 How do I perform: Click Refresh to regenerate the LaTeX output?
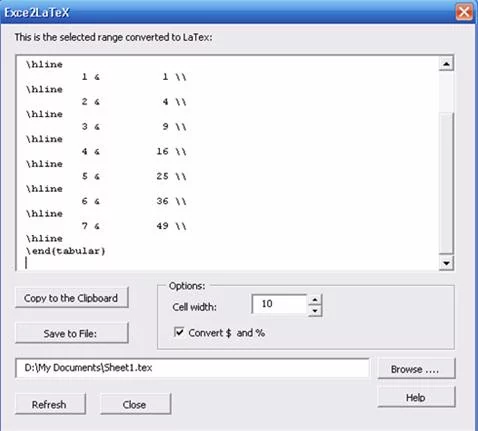coord(50,404)
